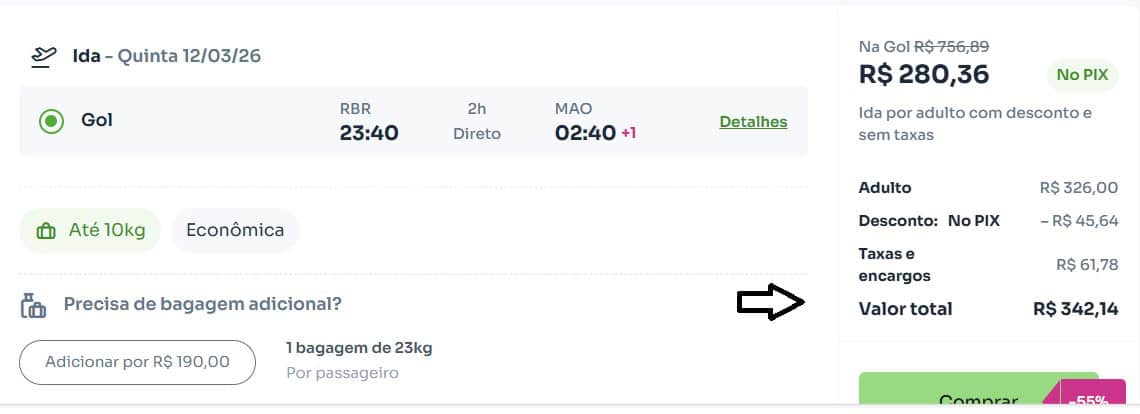Select the Econômica class chip
1140x414 pixels.
point(235,231)
